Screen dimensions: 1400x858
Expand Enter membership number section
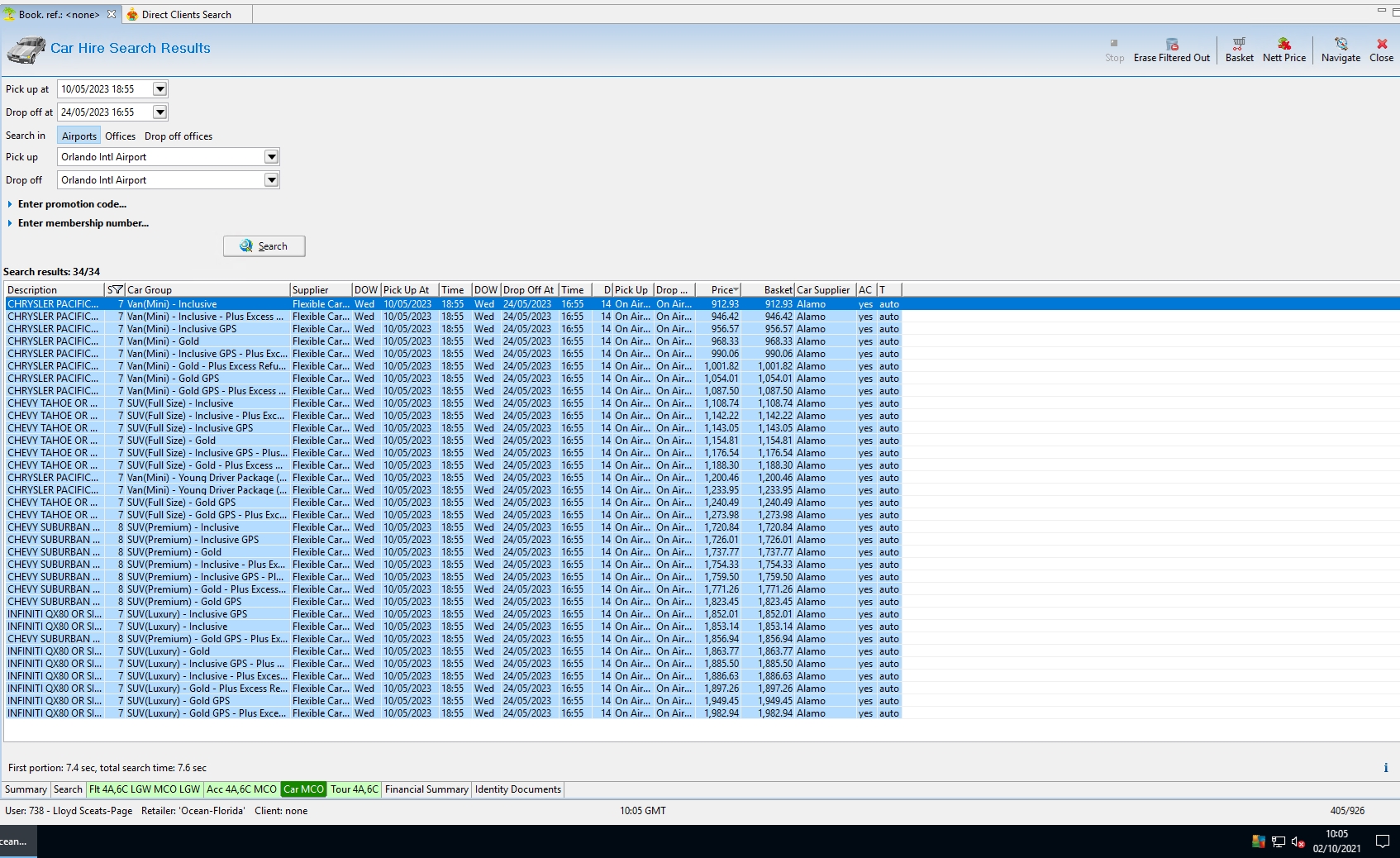78,223
